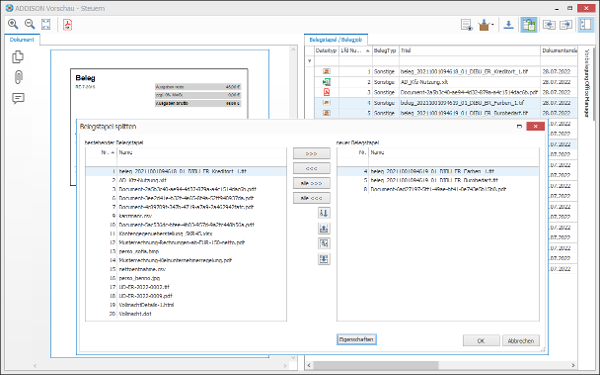The image size is (600, 375).
Task: Click Dateityp column header
Action: 326,51
